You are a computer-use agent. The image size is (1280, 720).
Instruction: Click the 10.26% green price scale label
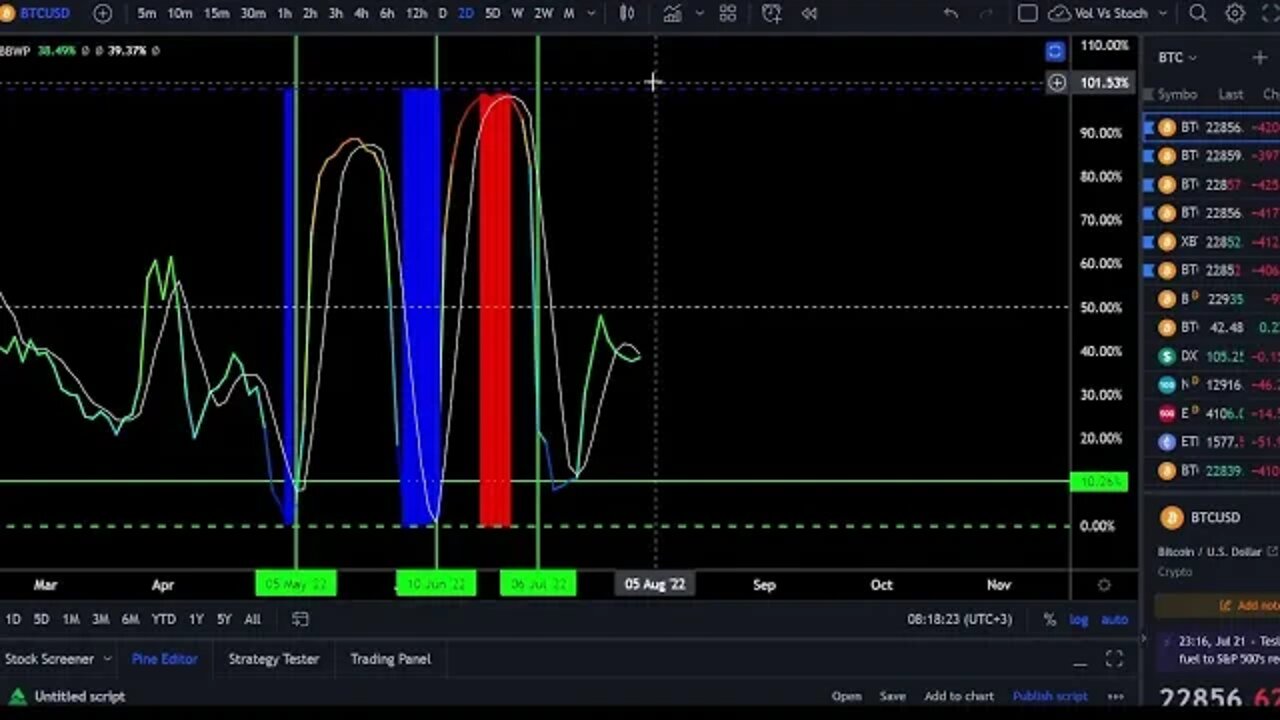(1099, 482)
